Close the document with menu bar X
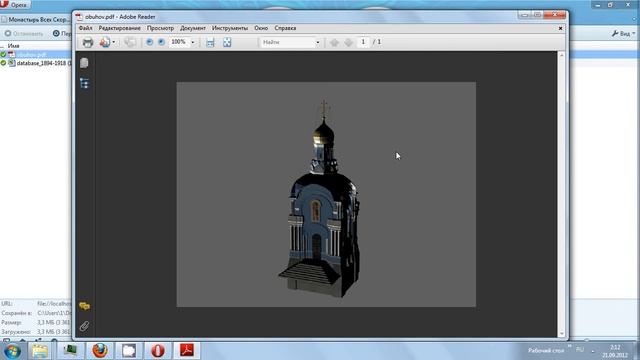The image size is (640, 360). point(560,28)
